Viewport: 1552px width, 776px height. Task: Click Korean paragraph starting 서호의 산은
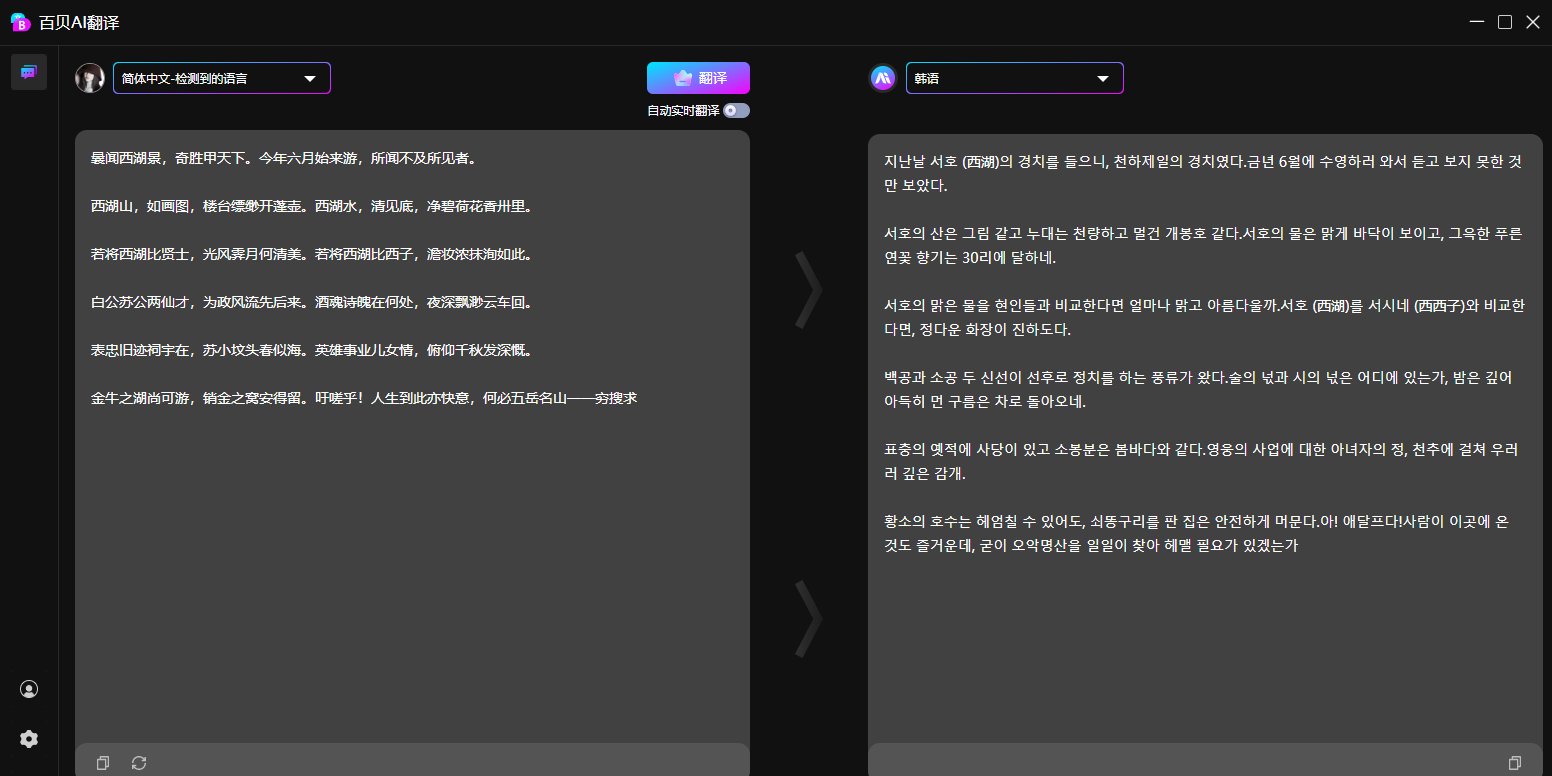coord(1203,246)
